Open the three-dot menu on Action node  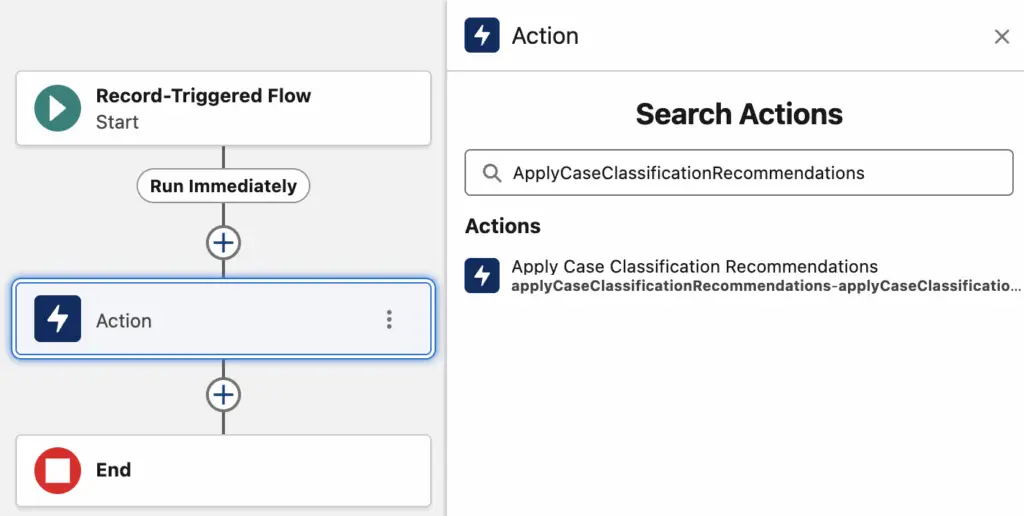point(389,319)
